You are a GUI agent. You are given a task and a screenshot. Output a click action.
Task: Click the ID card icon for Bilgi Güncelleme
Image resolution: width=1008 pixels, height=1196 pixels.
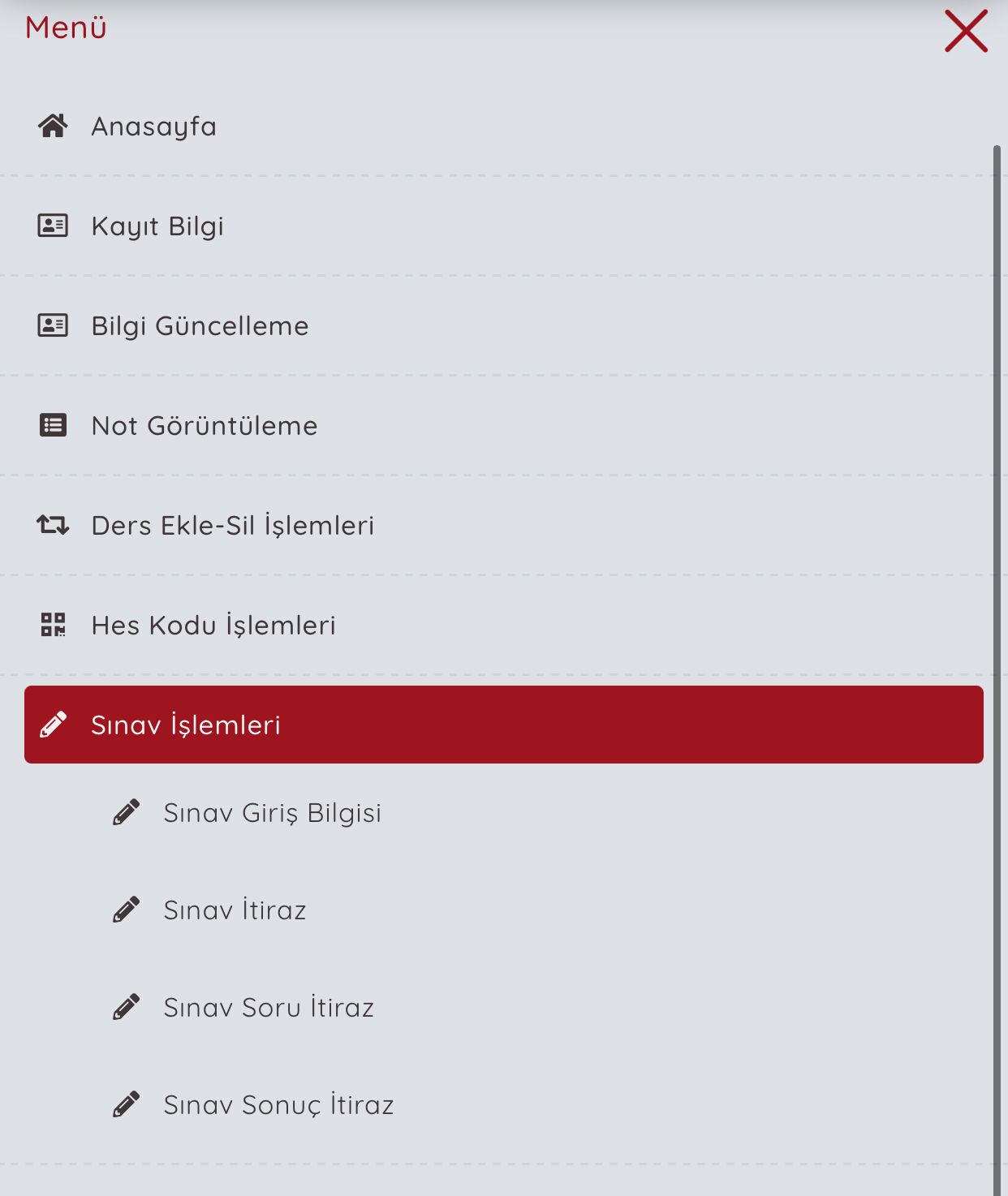(53, 325)
